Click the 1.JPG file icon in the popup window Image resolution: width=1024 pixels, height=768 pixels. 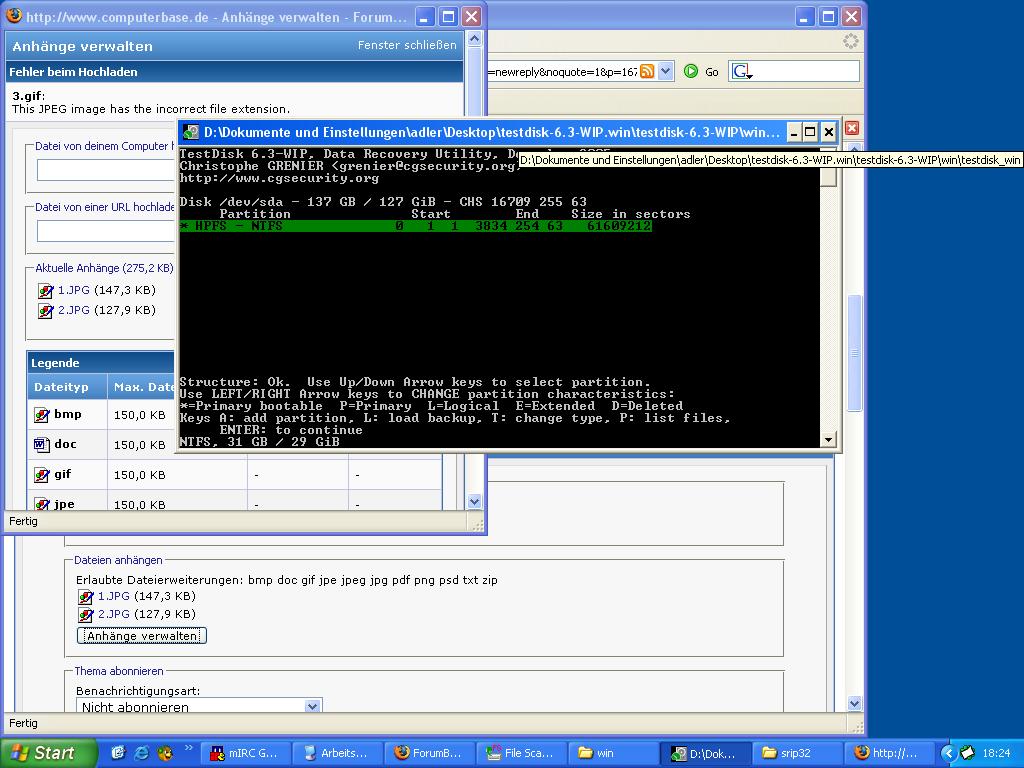45,291
